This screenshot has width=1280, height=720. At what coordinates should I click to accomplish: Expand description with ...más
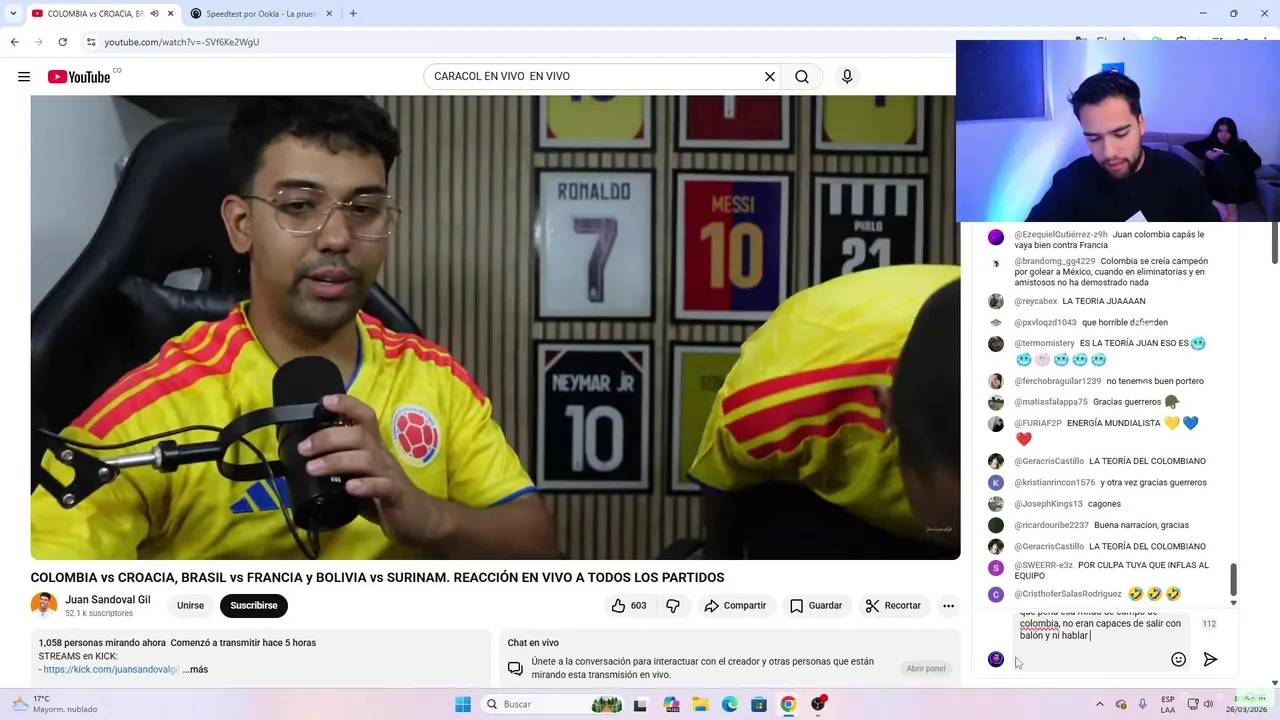196,669
